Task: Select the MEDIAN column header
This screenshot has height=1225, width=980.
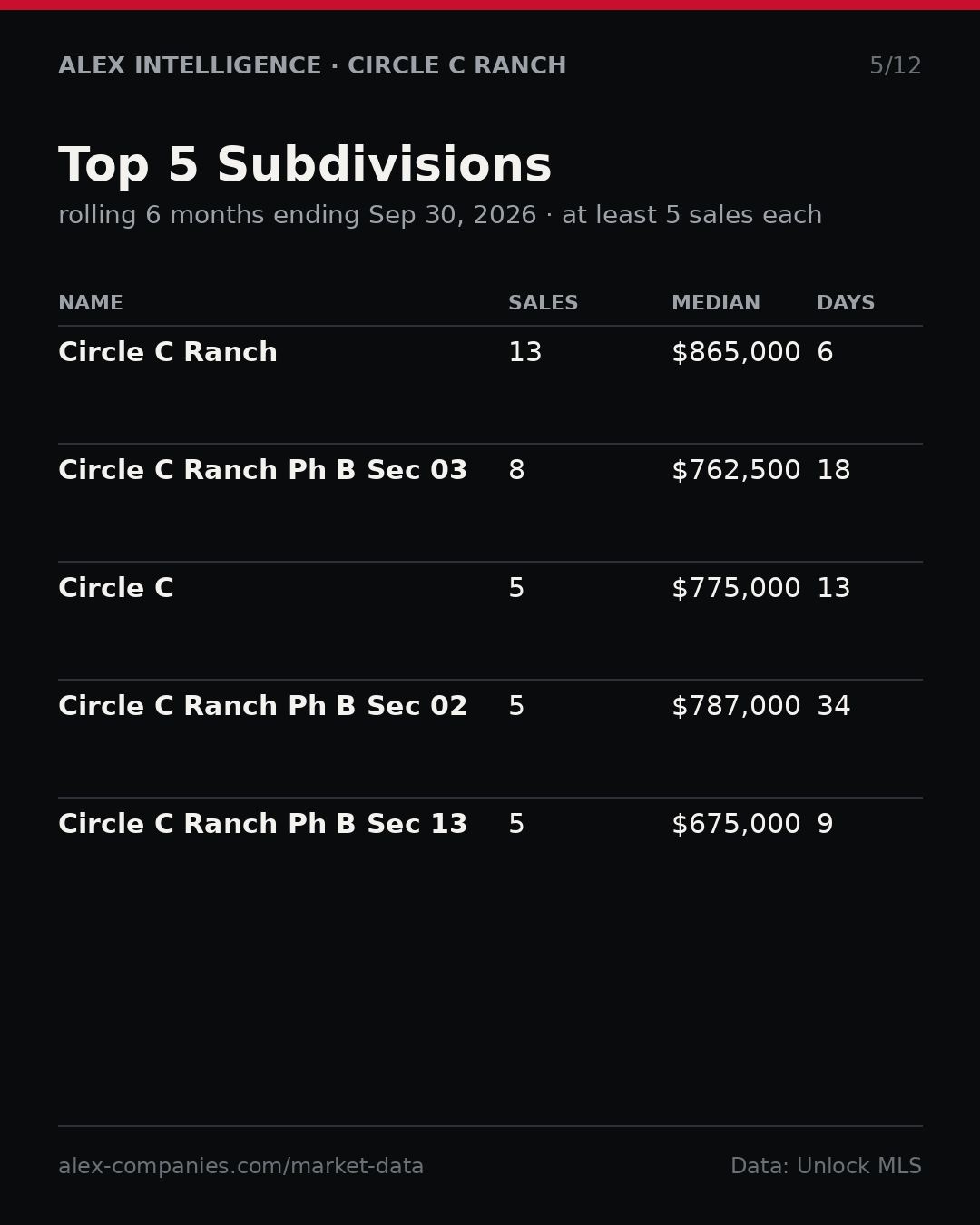Action: (x=716, y=303)
